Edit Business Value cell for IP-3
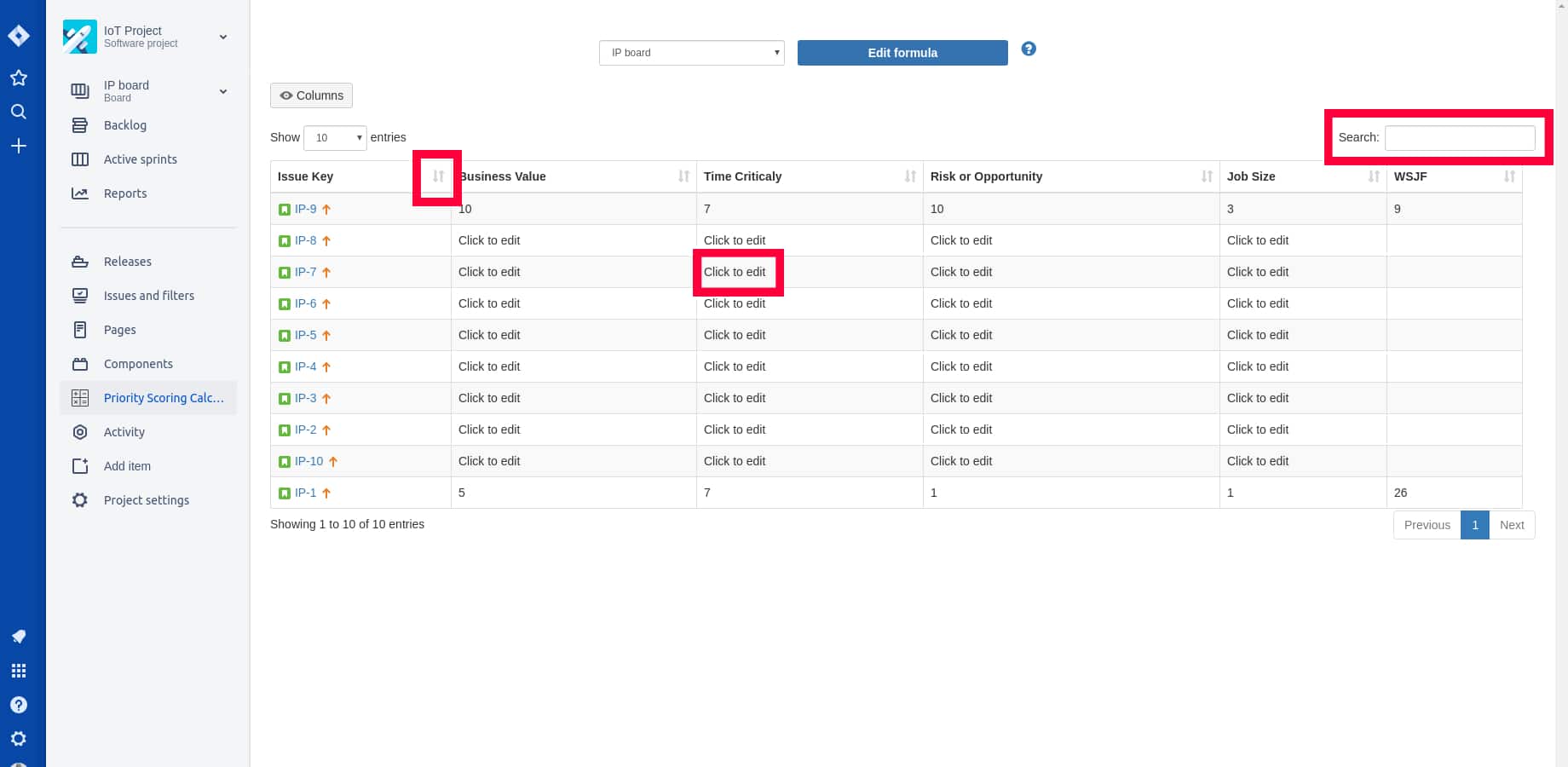Screen dimensions: 1568x767 click(489, 398)
